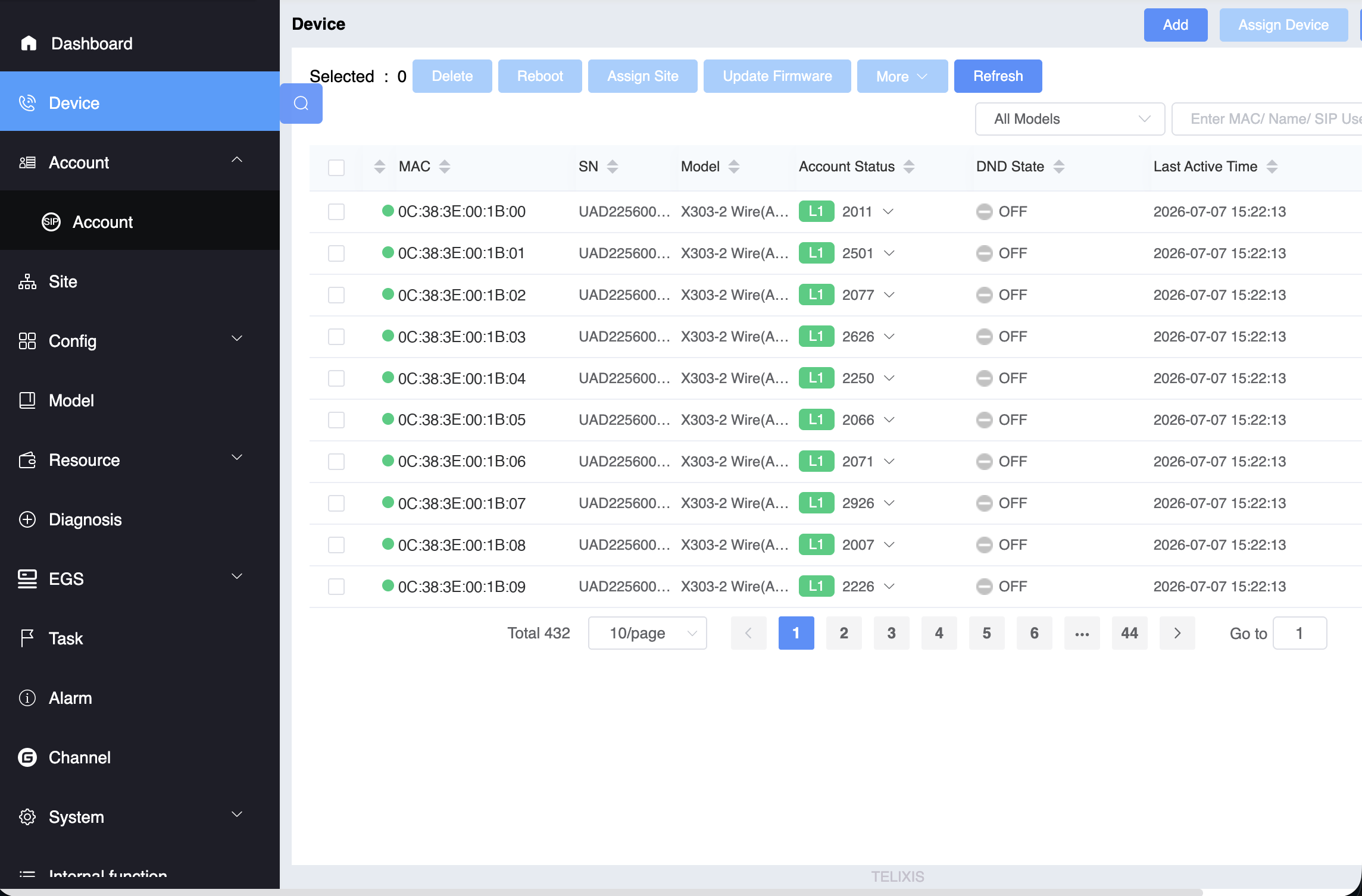Click the horizontal scrollbar at window bottom

click(x=601, y=892)
